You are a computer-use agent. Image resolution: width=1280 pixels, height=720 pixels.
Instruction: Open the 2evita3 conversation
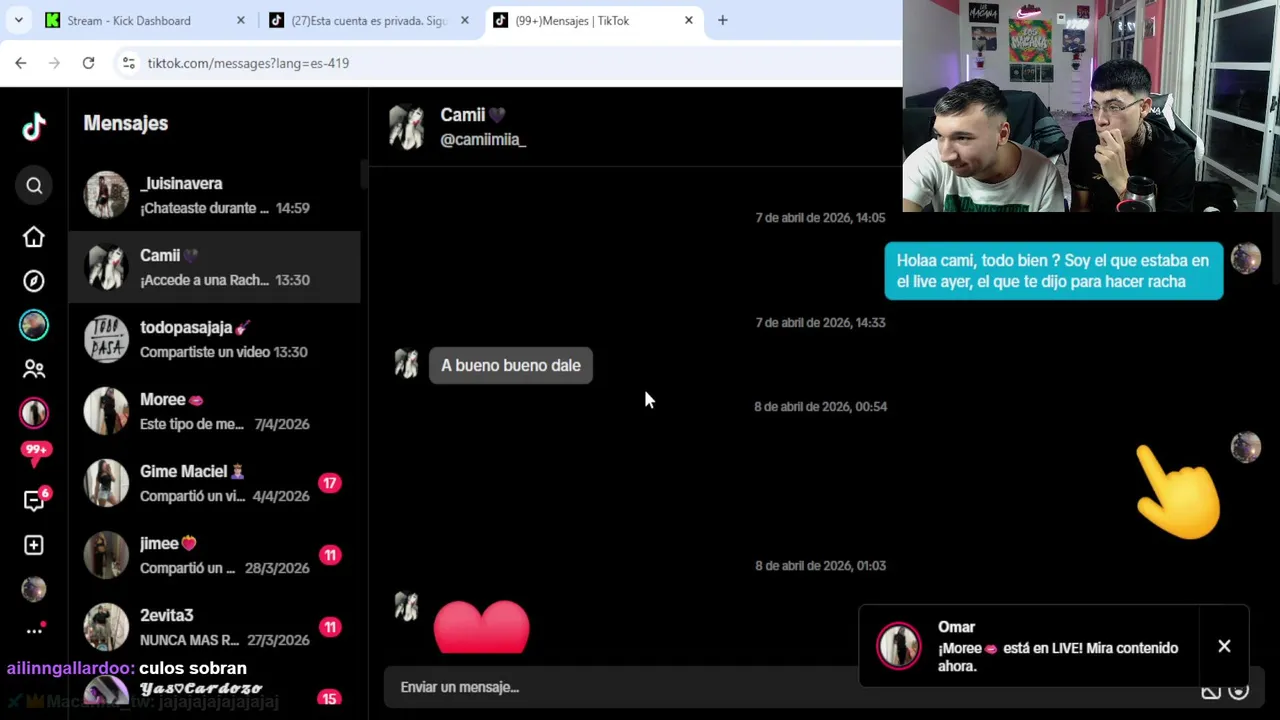[x=214, y=627]
